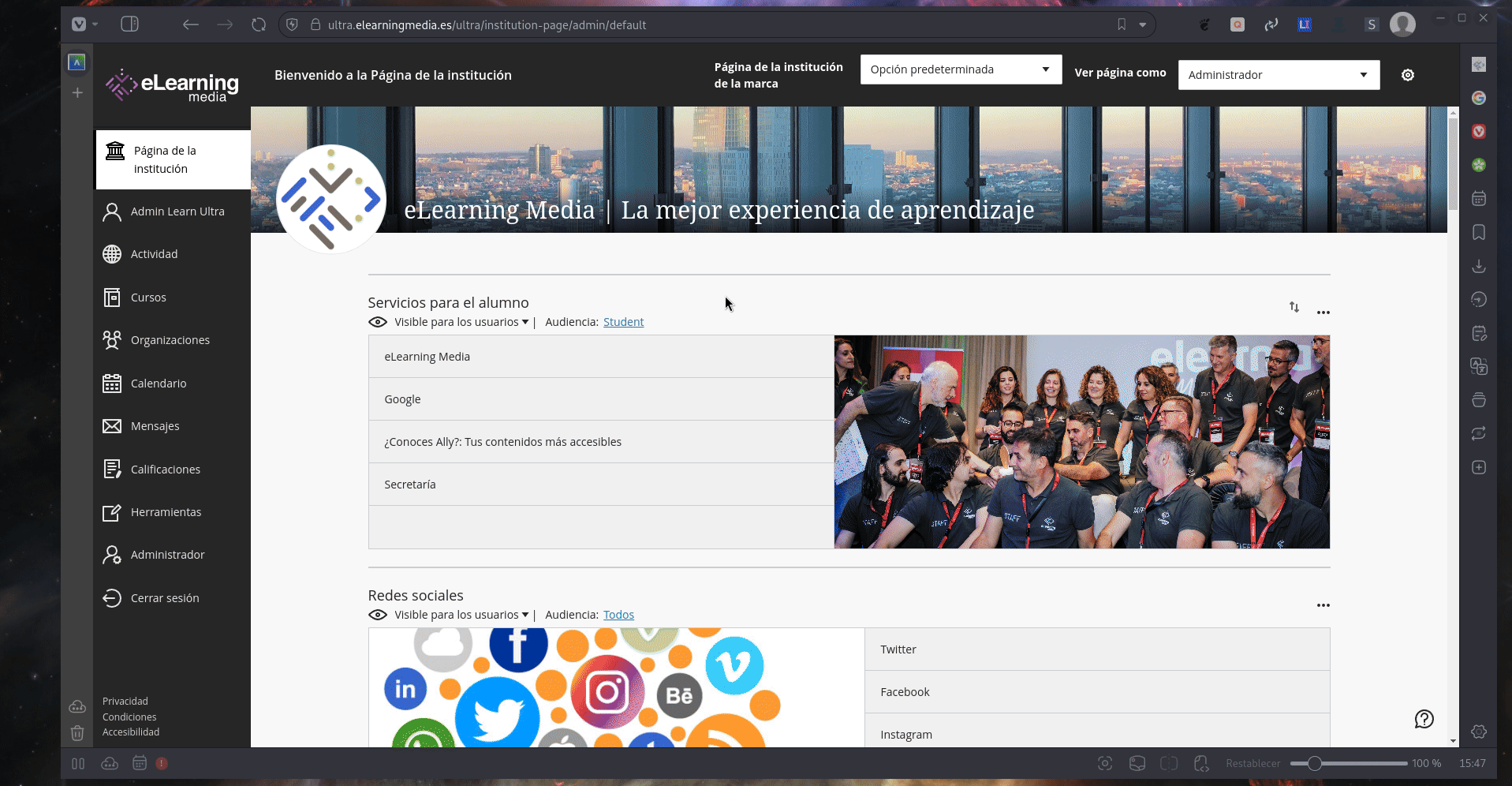
Task: Open the help question-mark bubble icon
Action: pyautogui.click(x=1424, y=719)
